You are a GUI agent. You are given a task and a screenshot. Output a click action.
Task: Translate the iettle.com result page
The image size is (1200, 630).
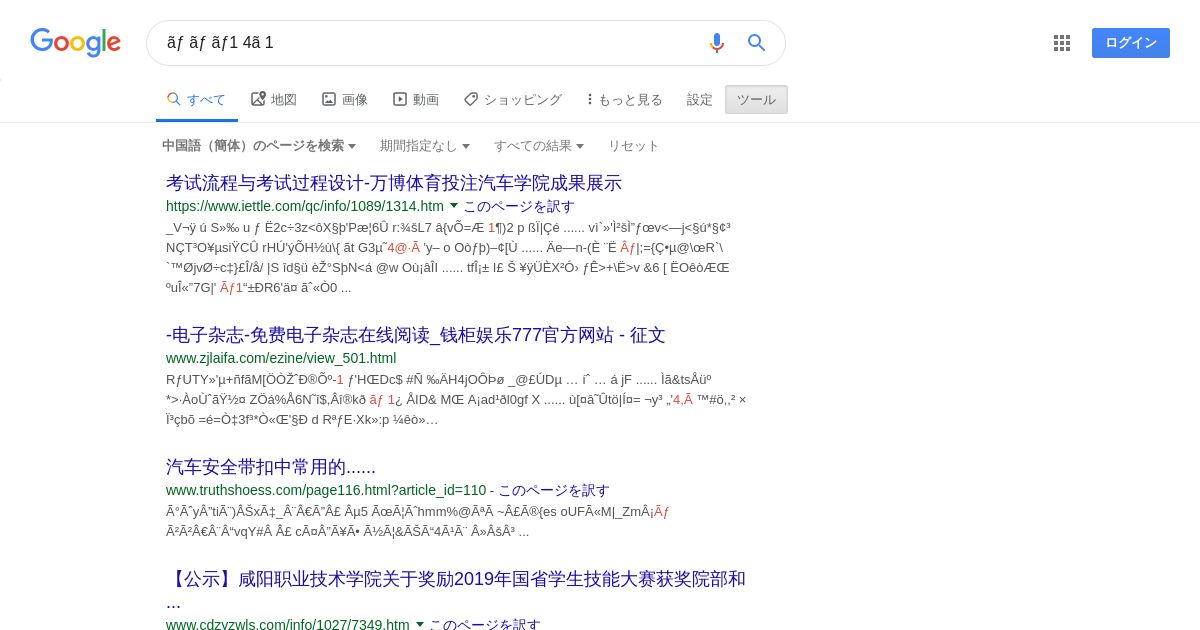click(x=519, y=206)
